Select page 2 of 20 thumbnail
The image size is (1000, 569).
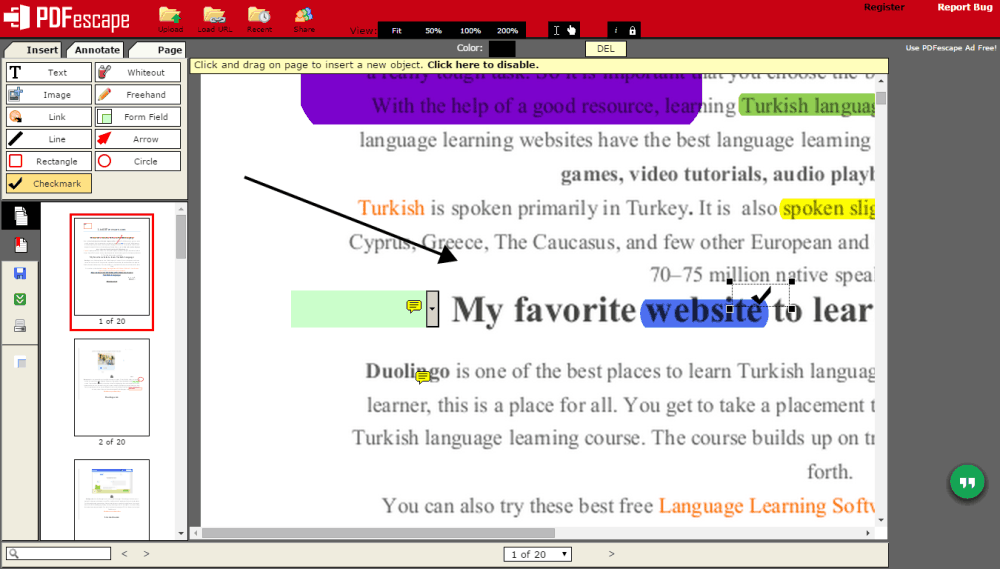tap(112, 387)
